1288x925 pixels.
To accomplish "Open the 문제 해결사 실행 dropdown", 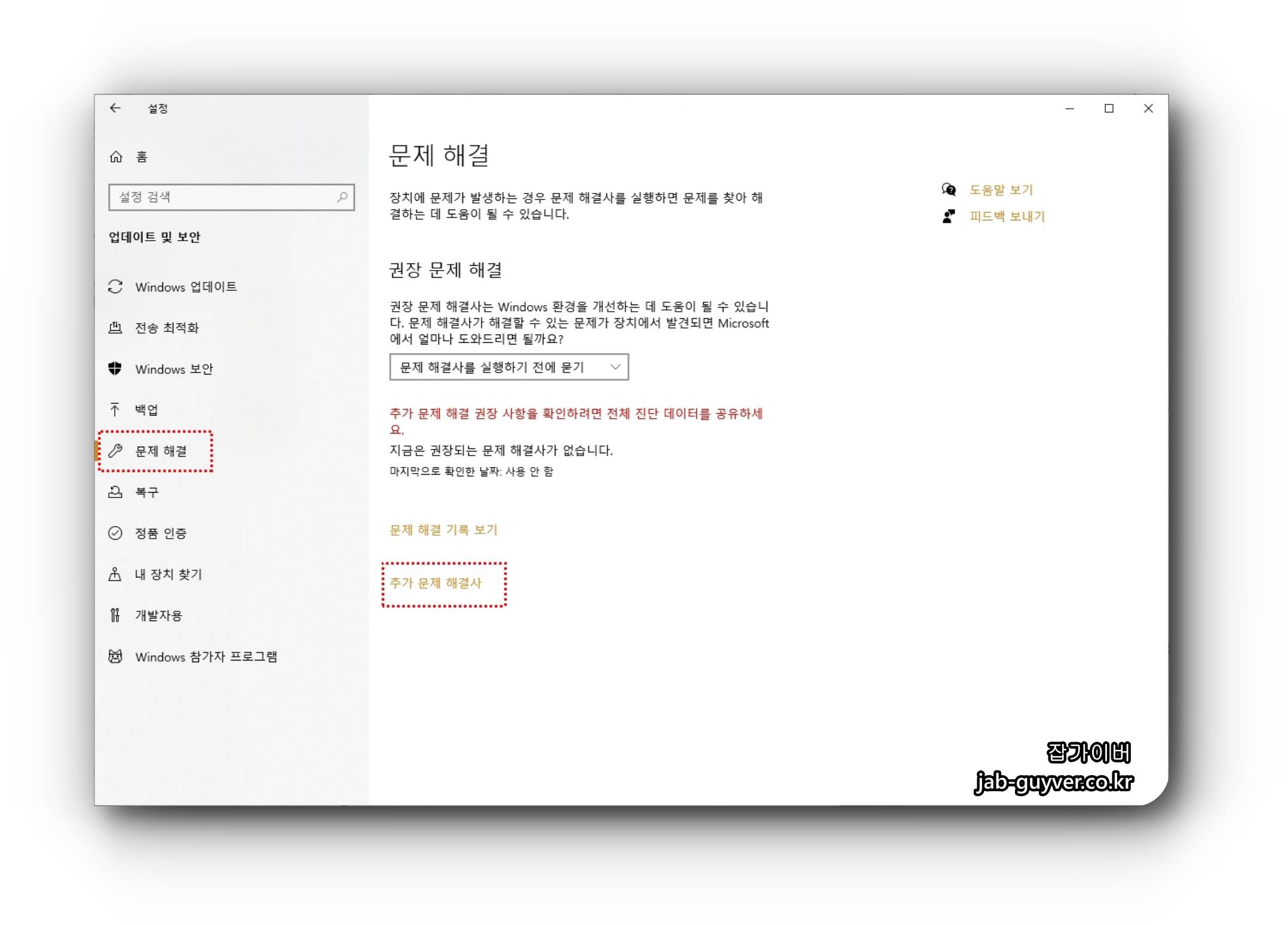I will (508, 367).
